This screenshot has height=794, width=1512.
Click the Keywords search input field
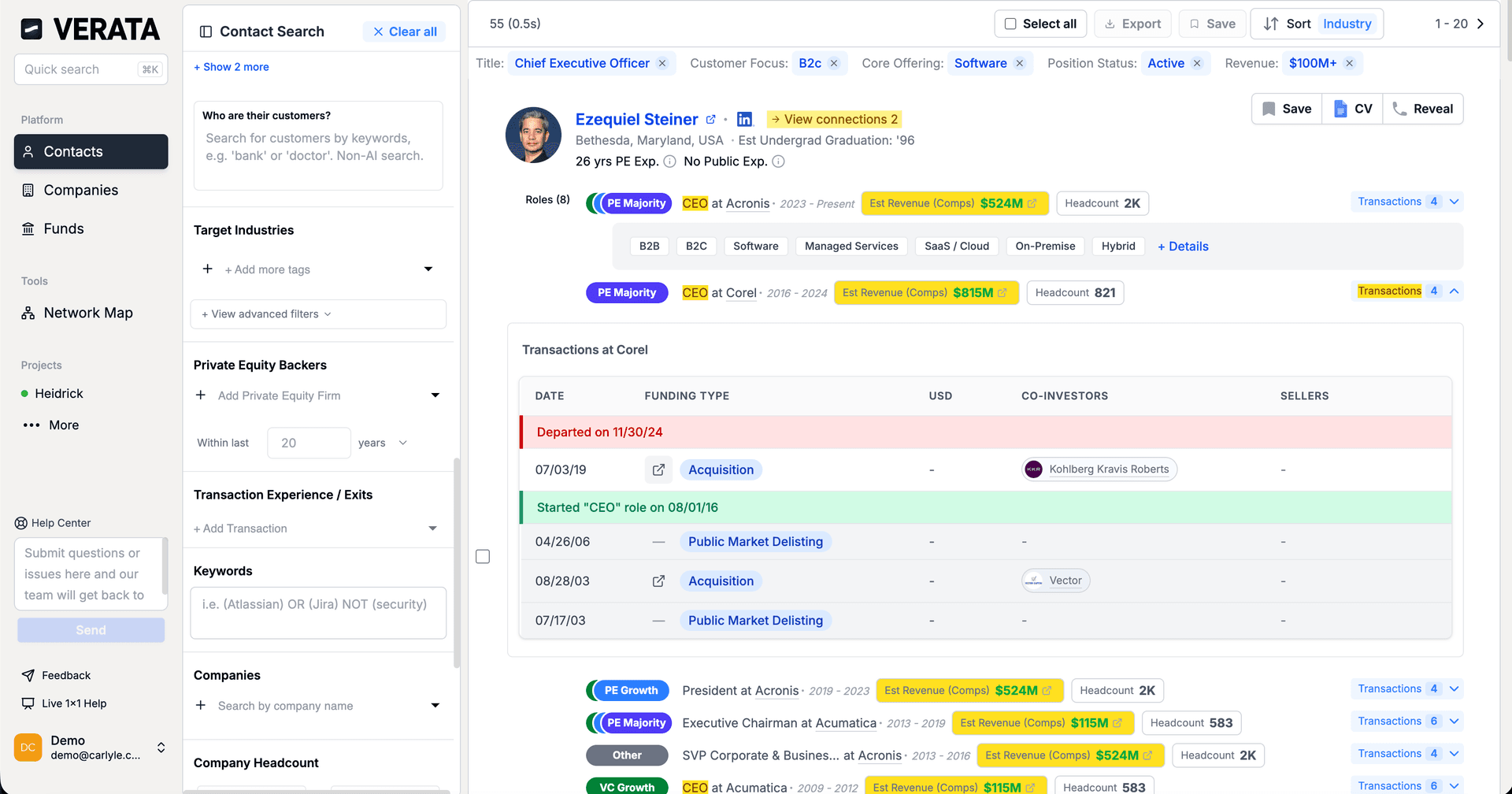[318, 613]
